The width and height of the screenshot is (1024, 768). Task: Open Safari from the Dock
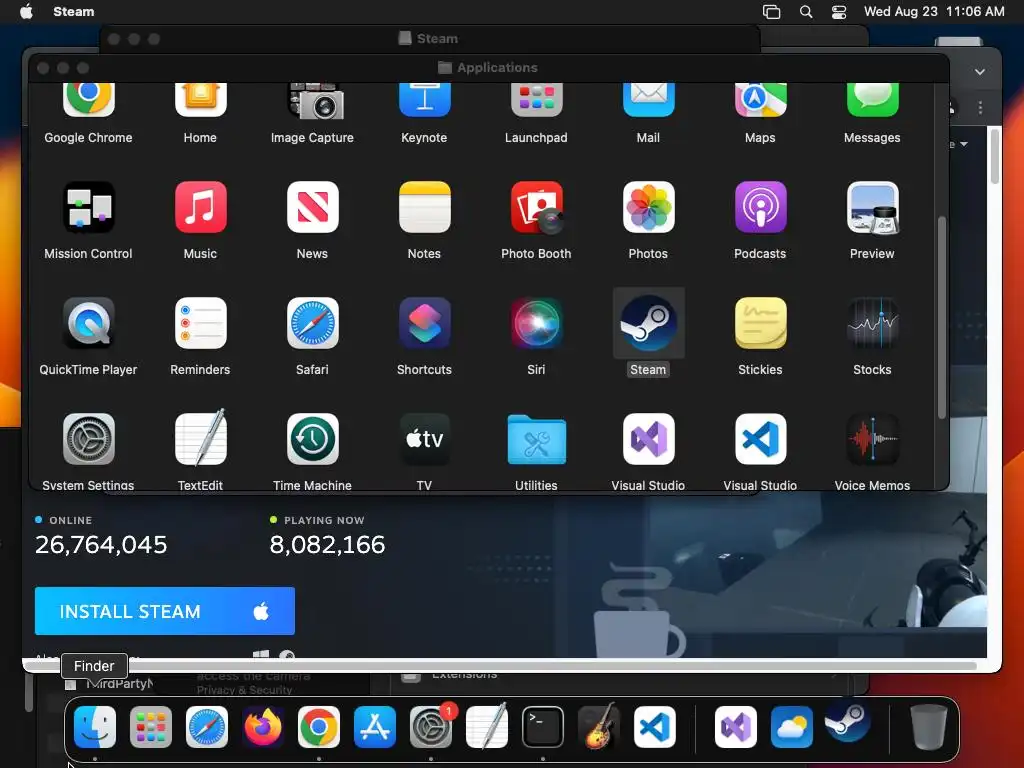click(207, 727)
